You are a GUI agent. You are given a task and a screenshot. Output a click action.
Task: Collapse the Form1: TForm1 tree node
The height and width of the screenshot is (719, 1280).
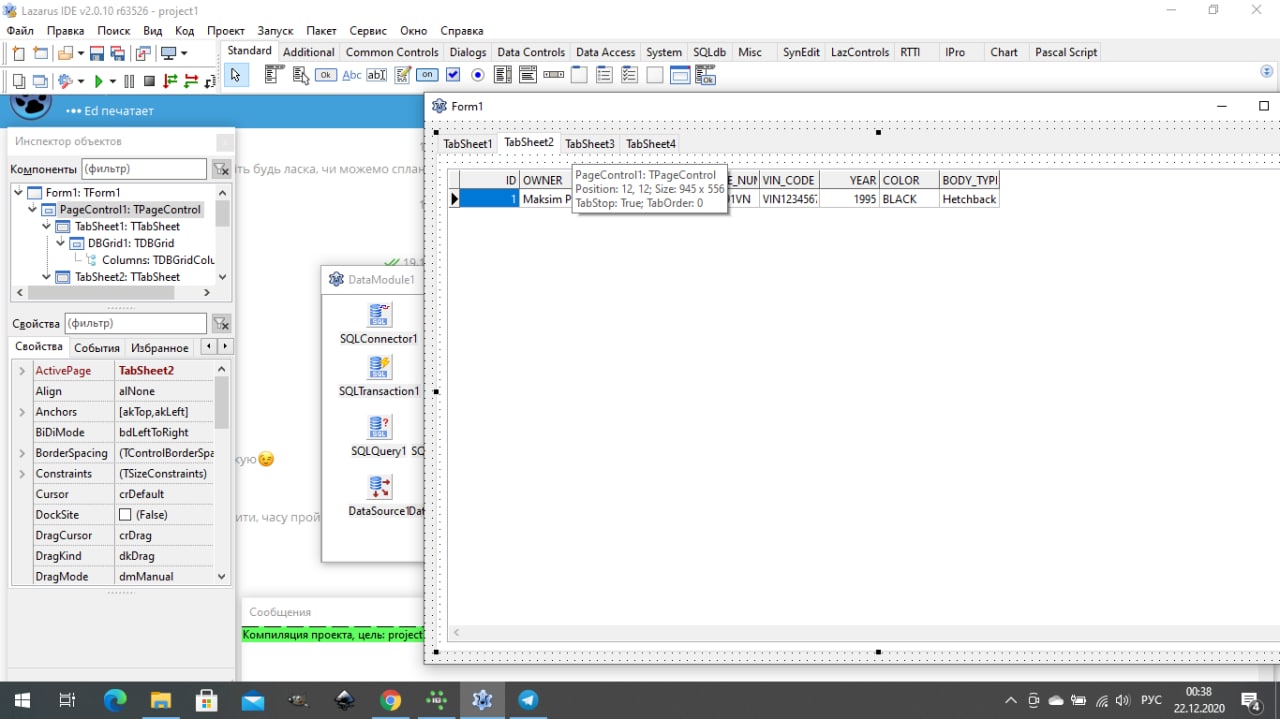[x=18, y=192]
